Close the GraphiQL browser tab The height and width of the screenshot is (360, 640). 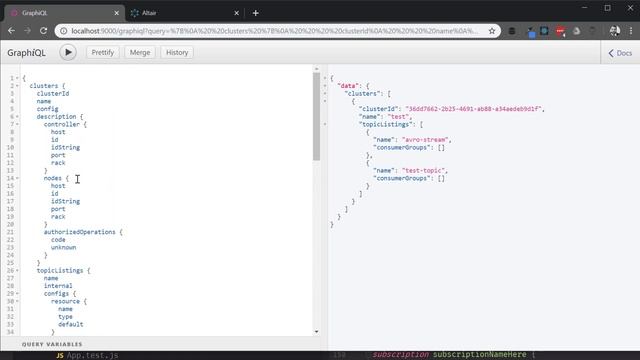coord(116,13)
